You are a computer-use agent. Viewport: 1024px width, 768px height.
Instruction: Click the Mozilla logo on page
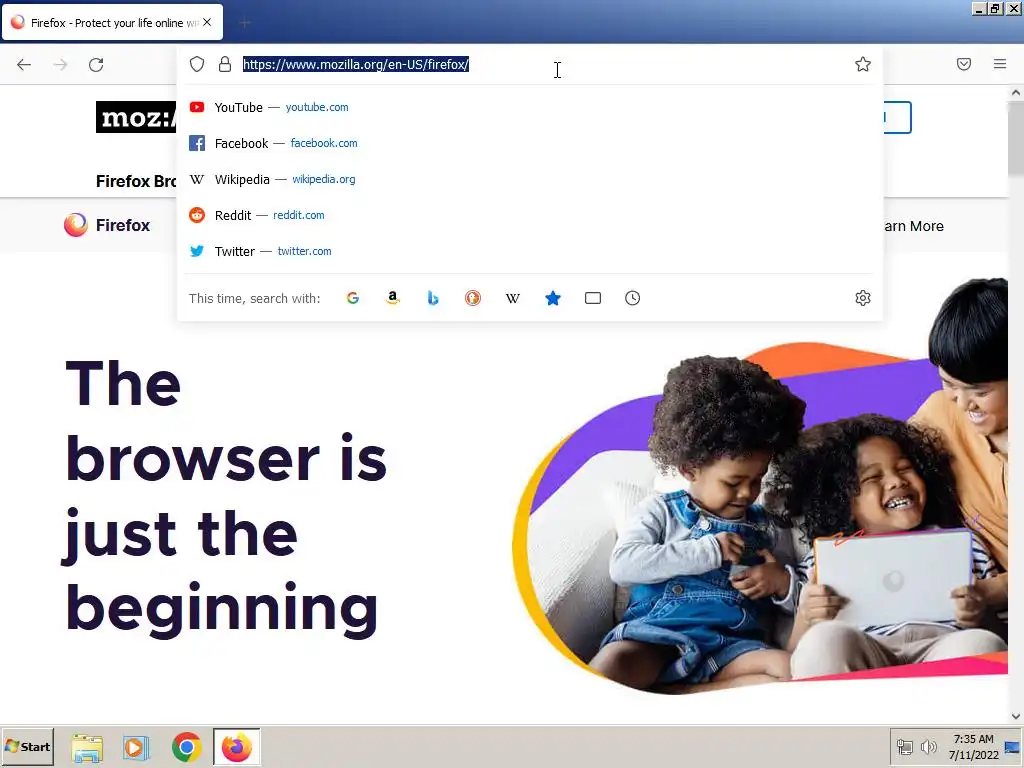(136, 118)
